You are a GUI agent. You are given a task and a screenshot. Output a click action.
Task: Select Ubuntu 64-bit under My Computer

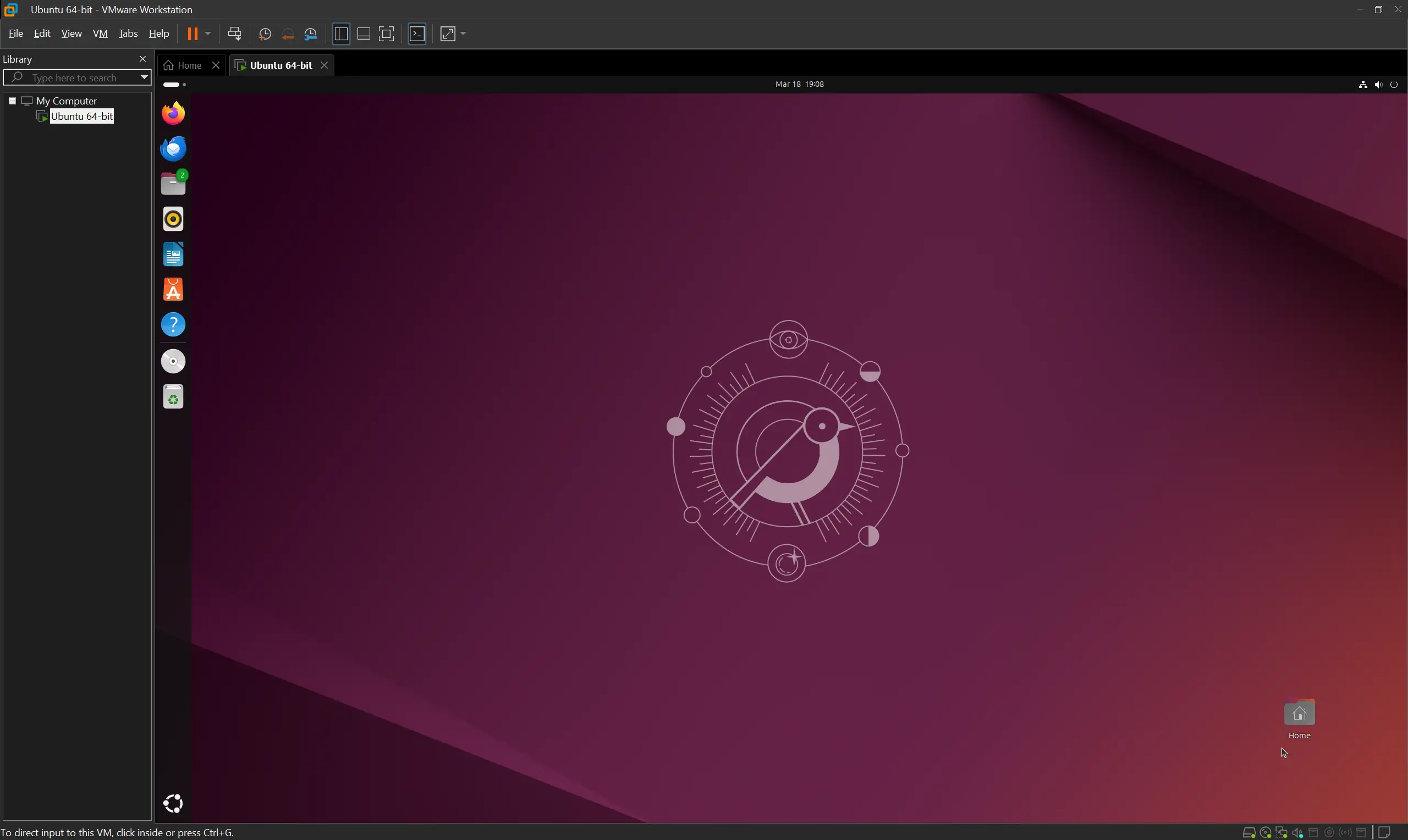(x=82, y=116)
